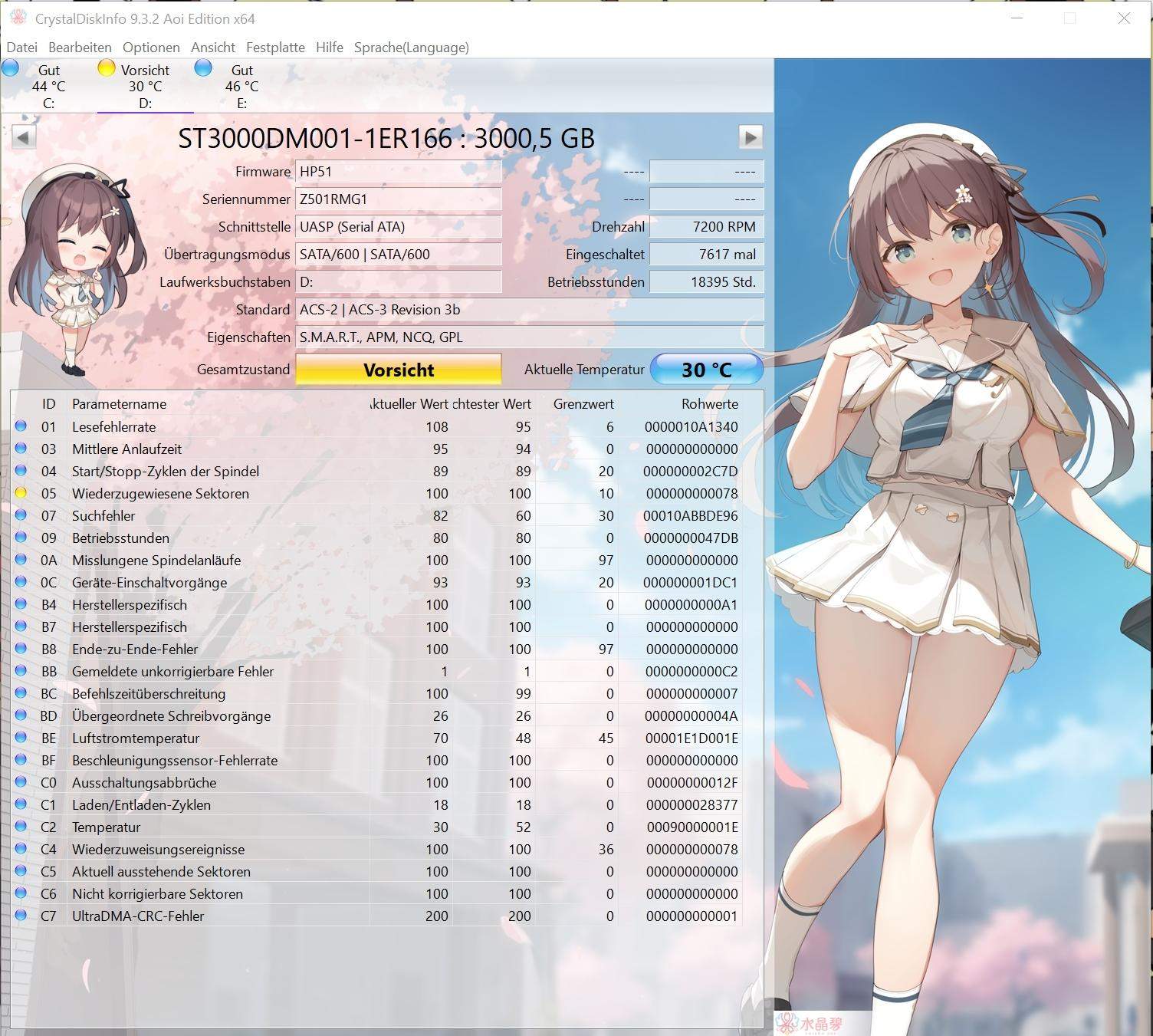Open the Optionen menu

[x=151, y=47]
